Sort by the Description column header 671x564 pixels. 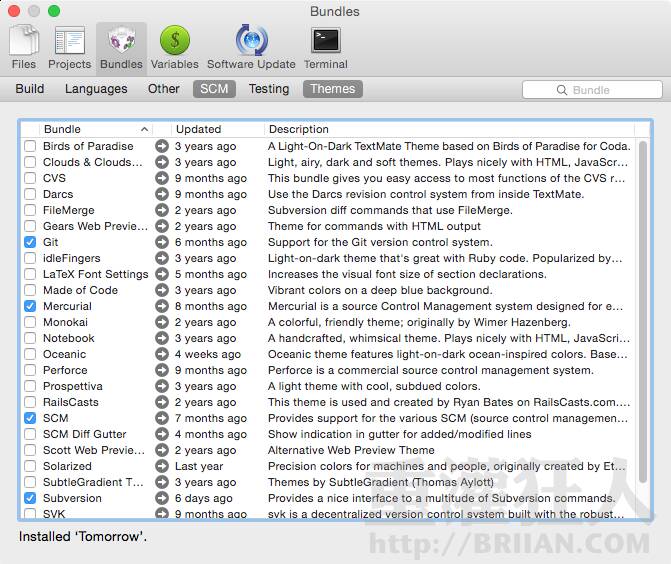(449, 129)
